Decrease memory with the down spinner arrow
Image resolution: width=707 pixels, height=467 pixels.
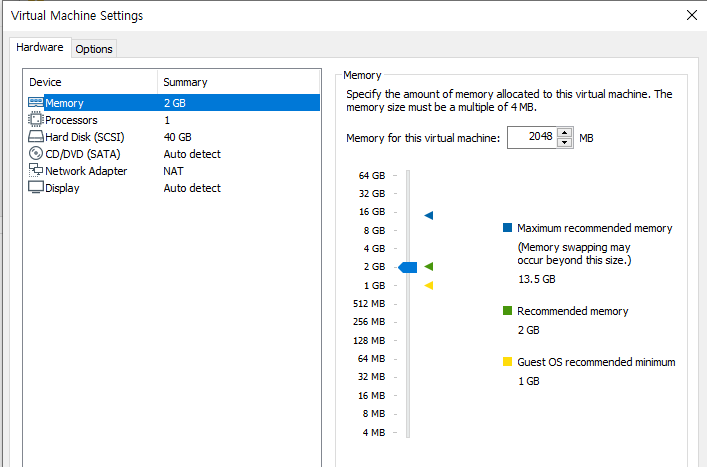click(565, 142)
